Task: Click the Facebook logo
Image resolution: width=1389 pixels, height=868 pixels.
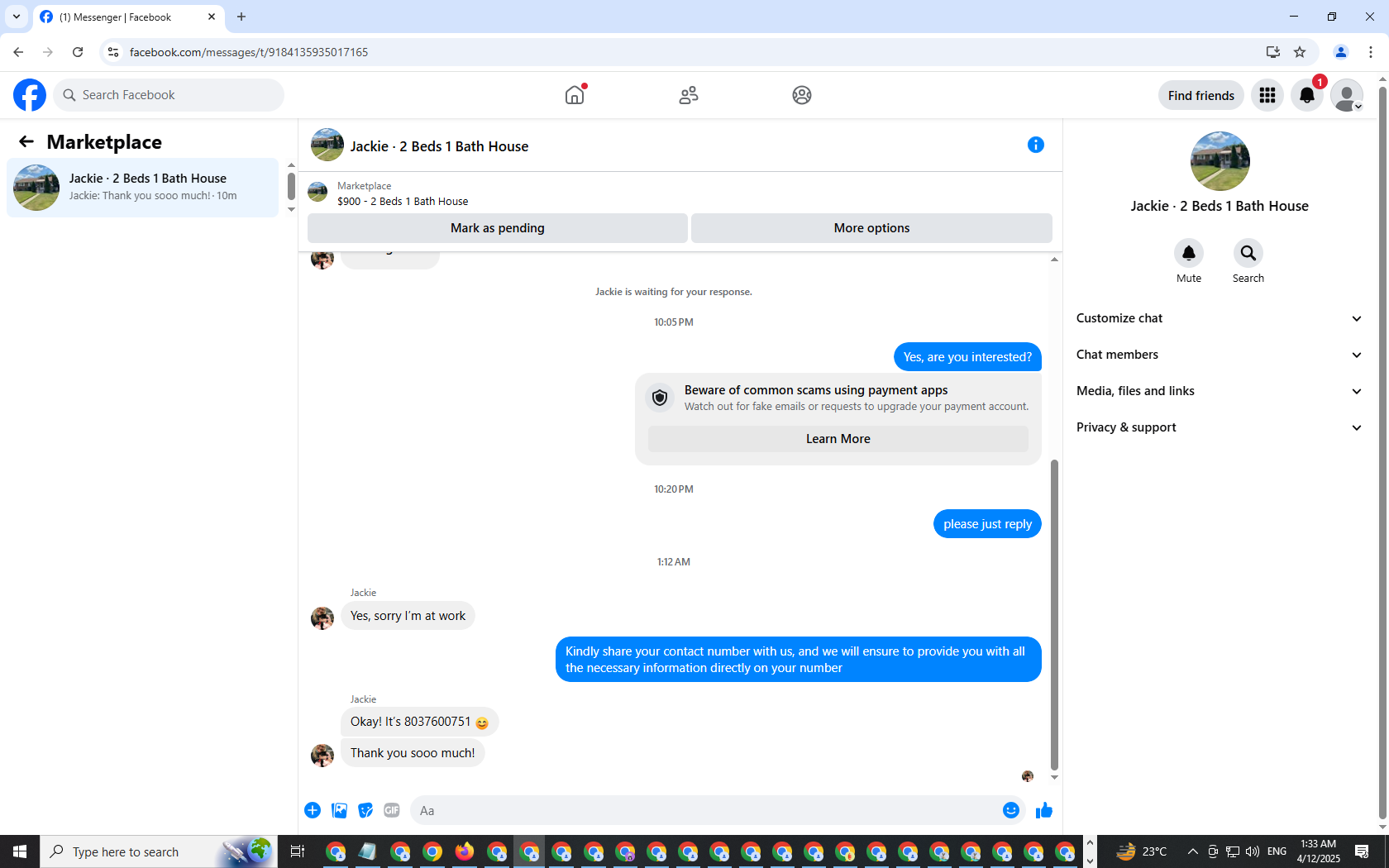Action: (30, 95)
